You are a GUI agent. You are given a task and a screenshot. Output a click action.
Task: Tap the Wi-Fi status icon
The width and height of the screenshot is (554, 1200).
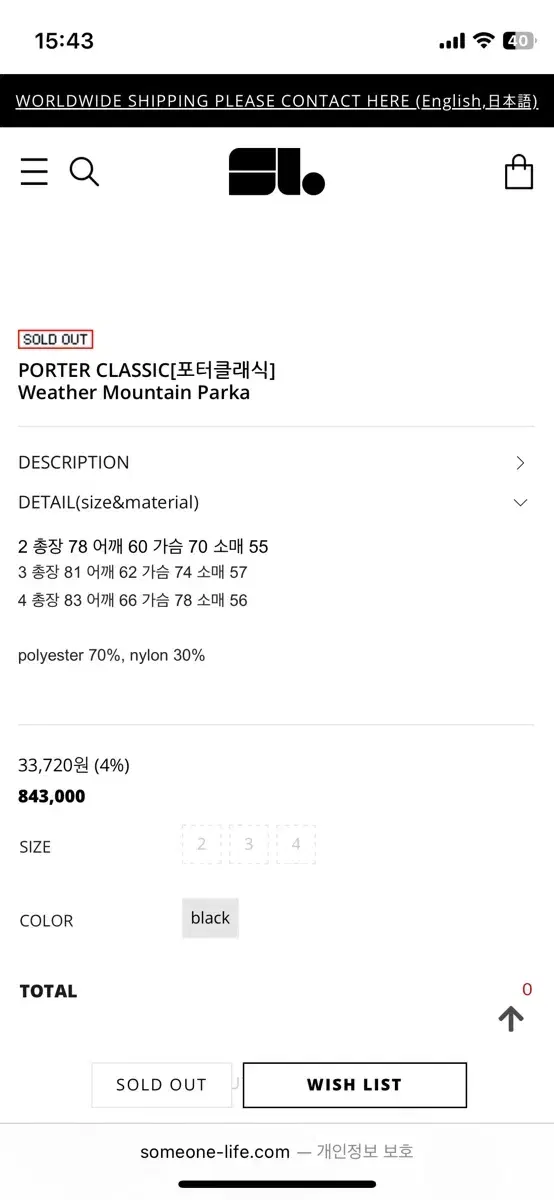point(484,41)
